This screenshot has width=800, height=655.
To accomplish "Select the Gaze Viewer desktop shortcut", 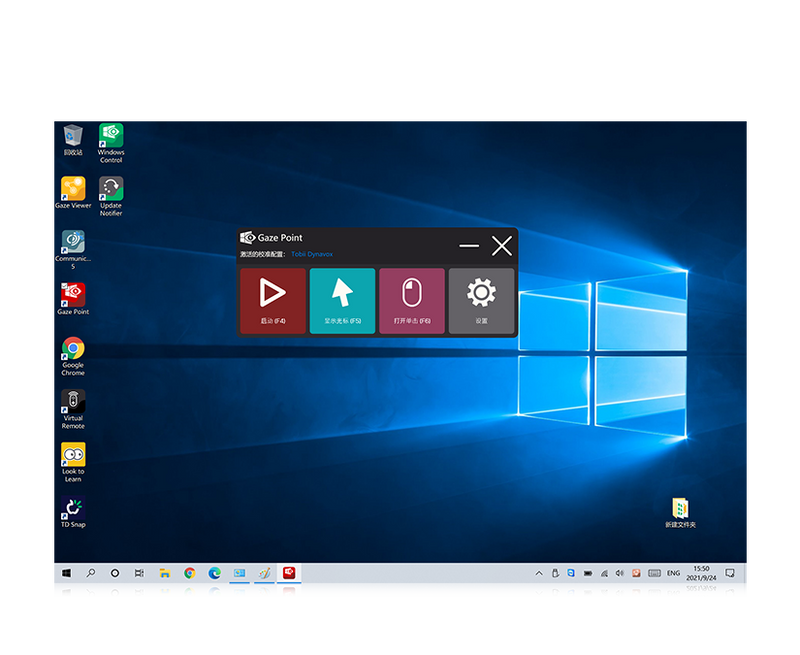I will coord(73,193).
